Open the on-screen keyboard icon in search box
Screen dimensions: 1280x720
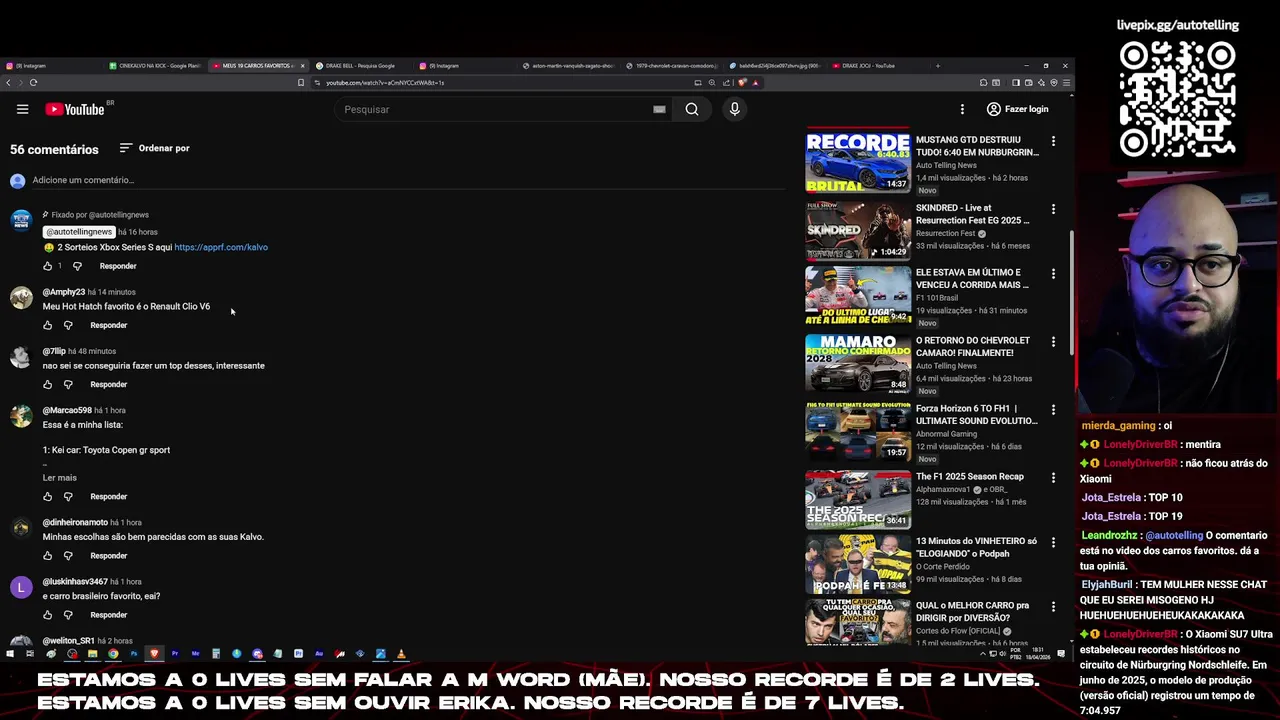[x=659, y=109]
